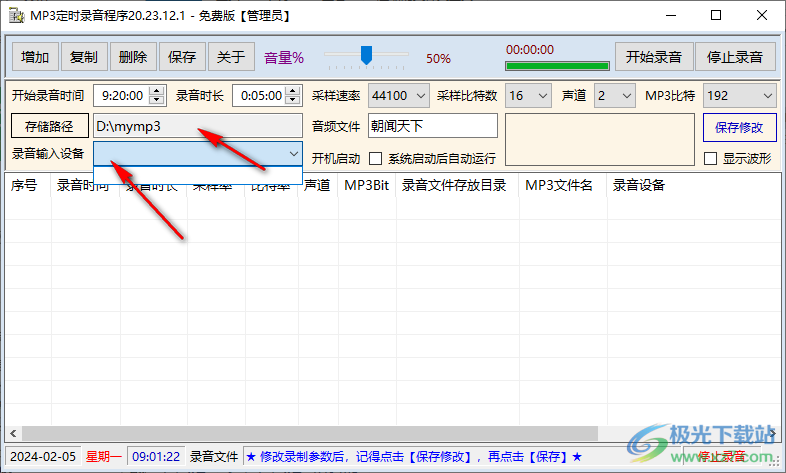
Task: Click the 声道 column header
Action: pyautogui.click(x=319, y=185)
